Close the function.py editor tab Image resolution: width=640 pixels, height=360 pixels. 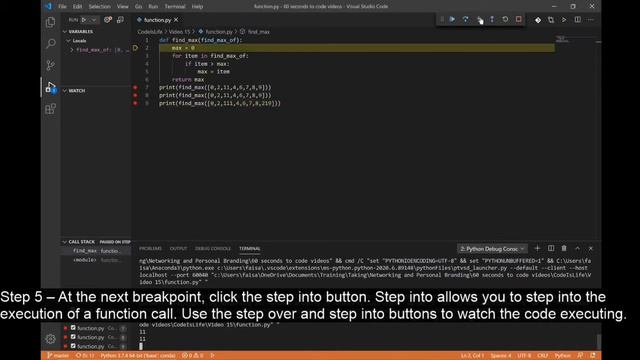(x=176, y=20)
